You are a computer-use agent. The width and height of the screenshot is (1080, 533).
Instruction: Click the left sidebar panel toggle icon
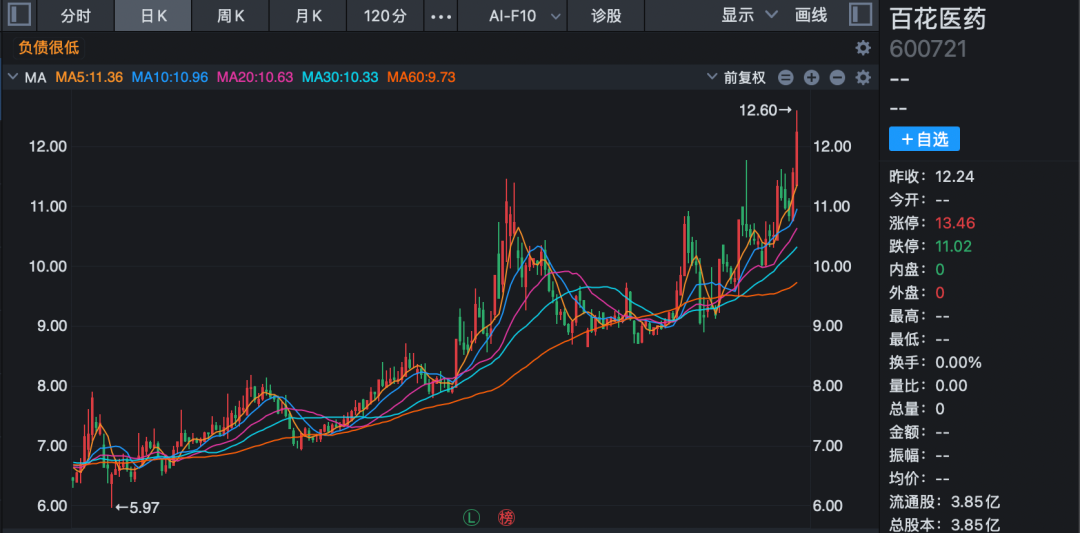(x=19, y=15)
